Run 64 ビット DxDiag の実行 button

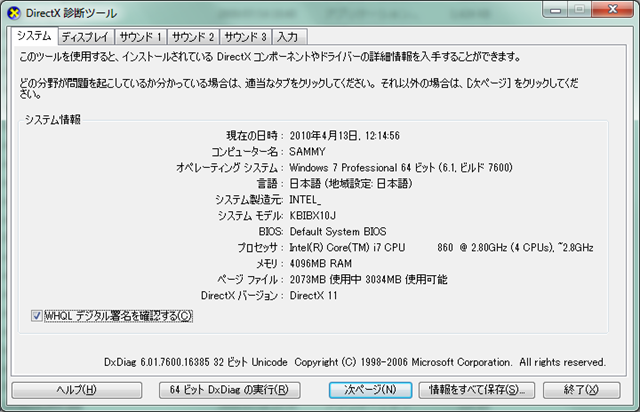tap(229, 390)
